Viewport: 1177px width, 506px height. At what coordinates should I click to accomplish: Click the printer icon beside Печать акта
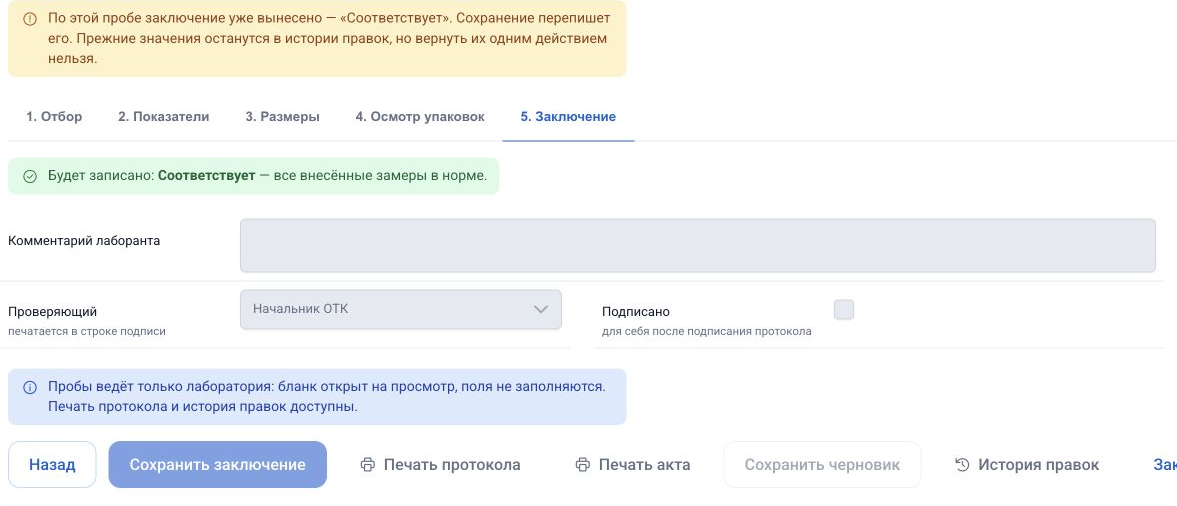pyautogui.click(x=582, y=465)
